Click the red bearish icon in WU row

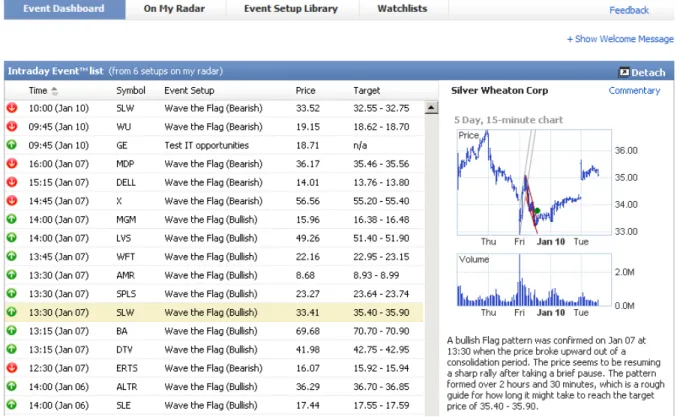point(12,126)
